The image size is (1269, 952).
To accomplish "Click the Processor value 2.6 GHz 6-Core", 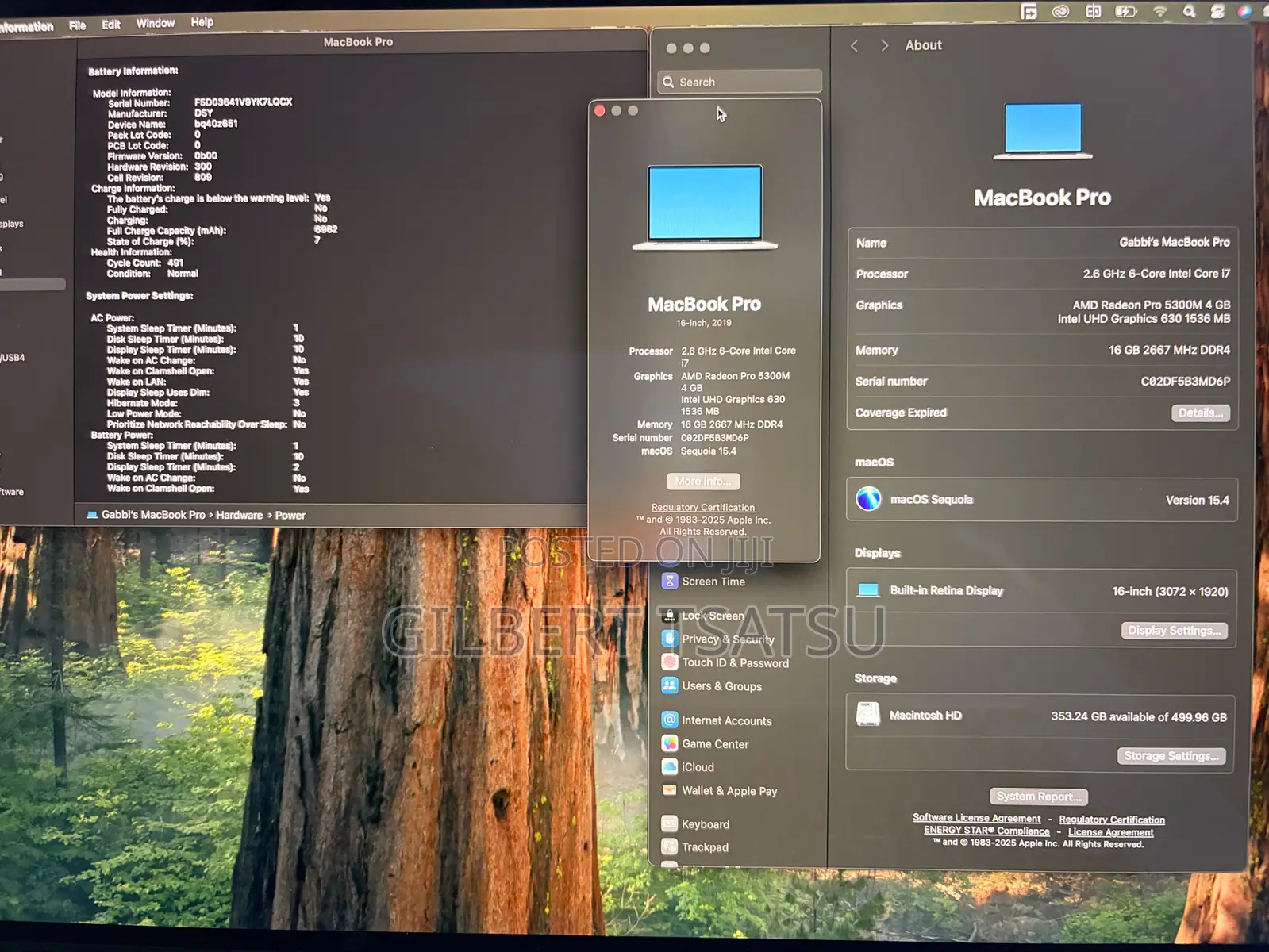I will coord(1156,274).
